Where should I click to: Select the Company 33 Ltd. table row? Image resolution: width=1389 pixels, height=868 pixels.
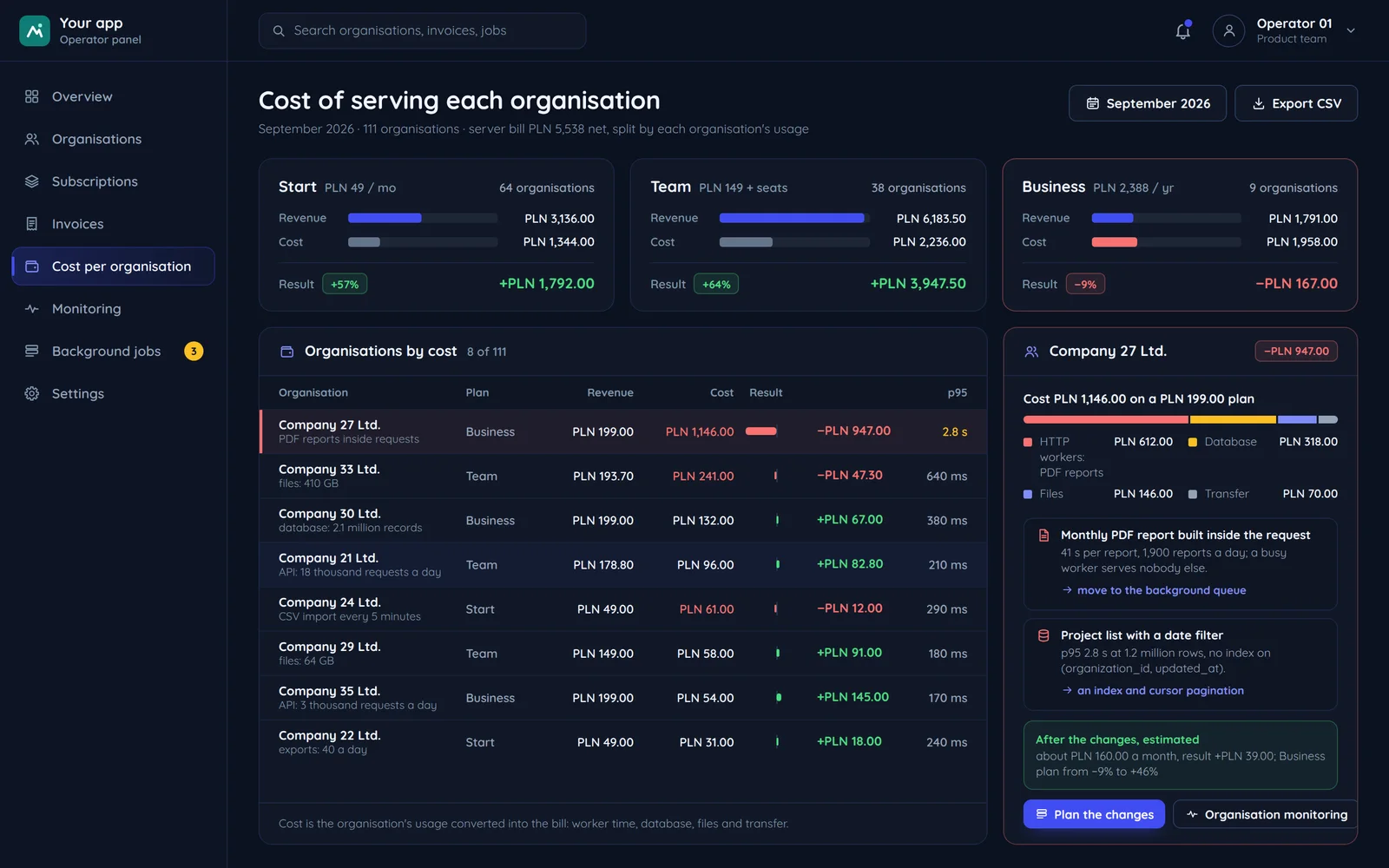click(x=623, y=476)
